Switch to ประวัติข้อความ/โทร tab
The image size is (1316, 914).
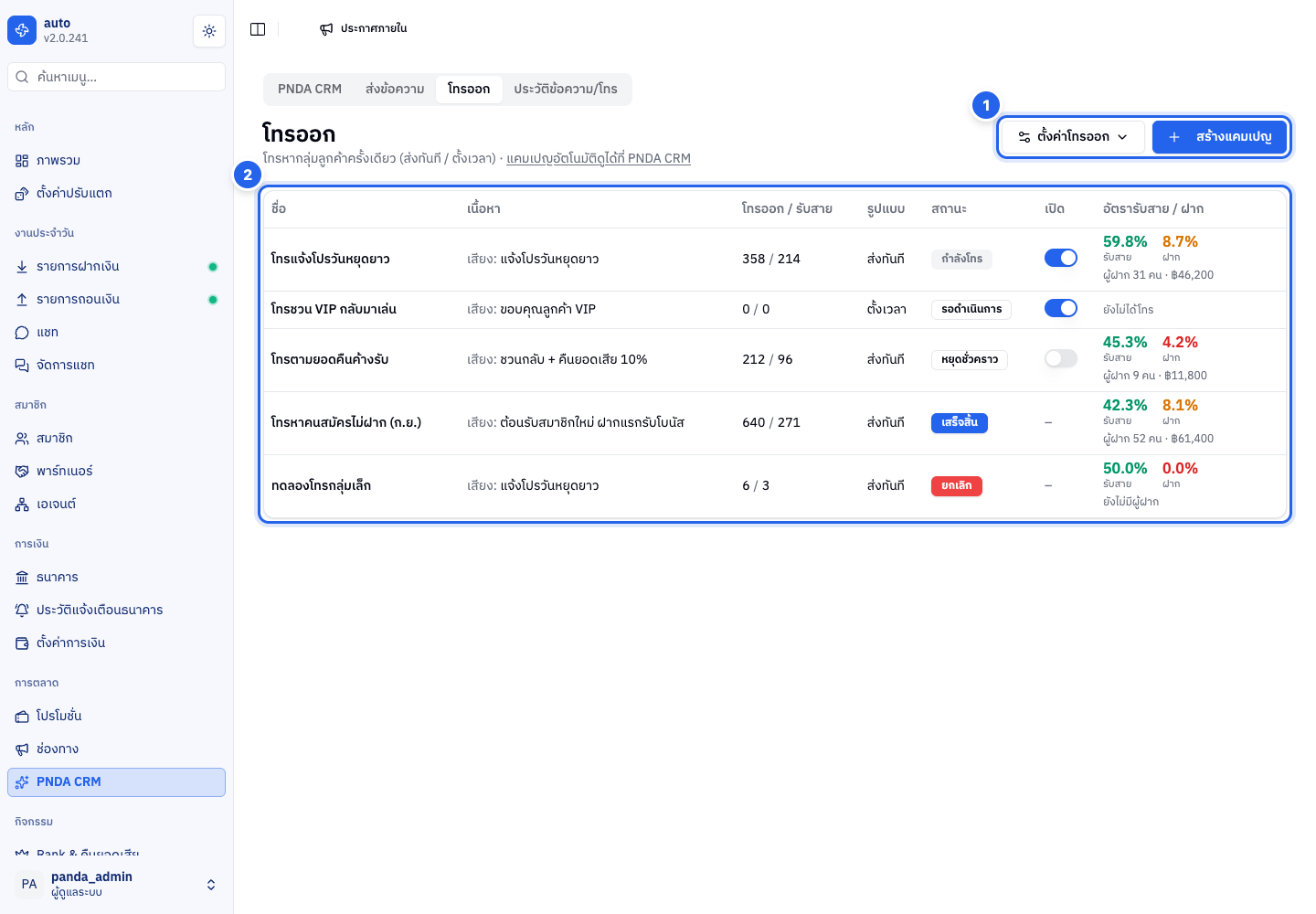pos(566,90)
